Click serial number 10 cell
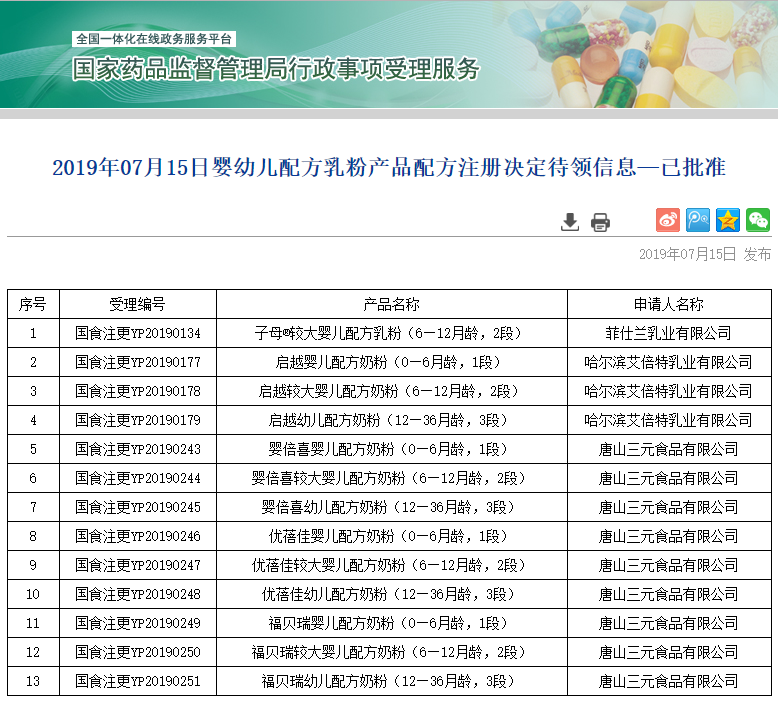This screenshot has height=702, width=778. [33, 594]
